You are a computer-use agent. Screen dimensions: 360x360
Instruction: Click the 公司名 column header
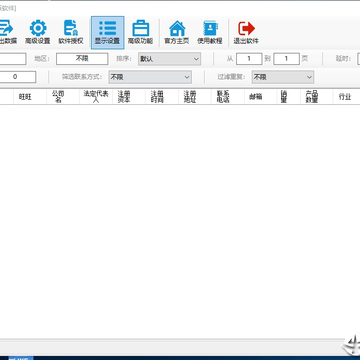click(63, 97)
